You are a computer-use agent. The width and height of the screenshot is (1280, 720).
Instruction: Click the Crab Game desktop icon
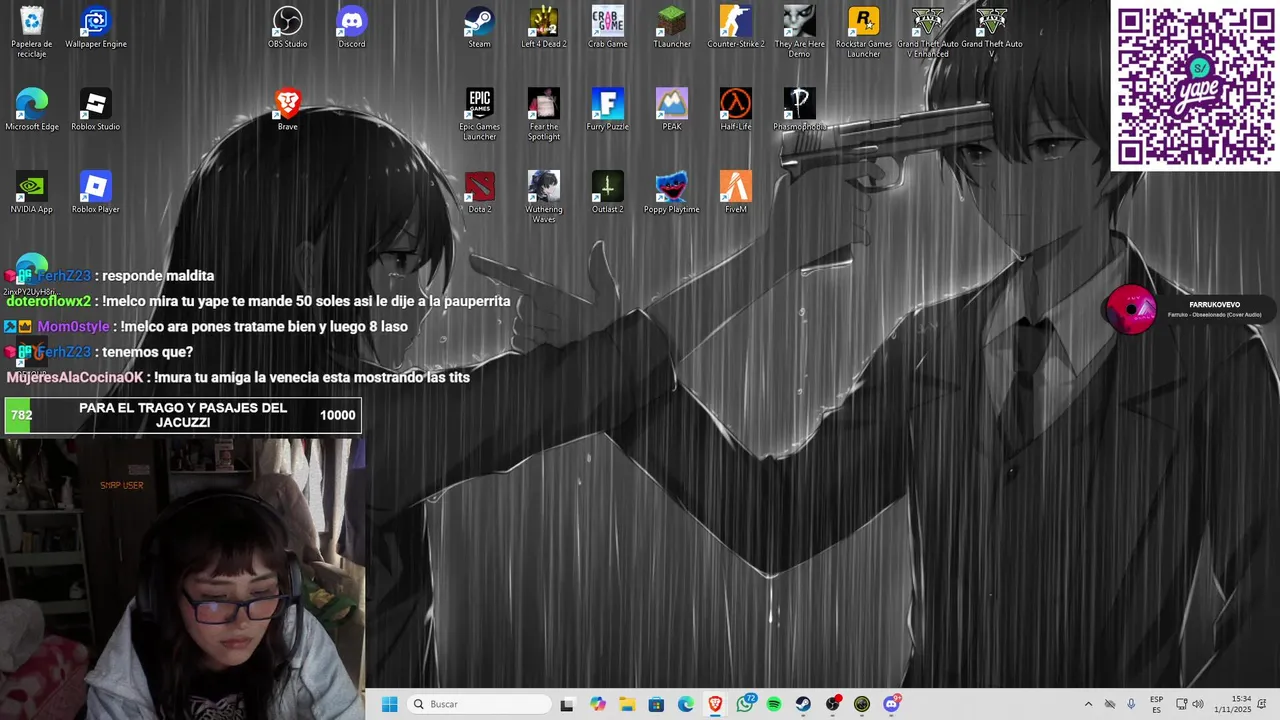click(608, 27)
